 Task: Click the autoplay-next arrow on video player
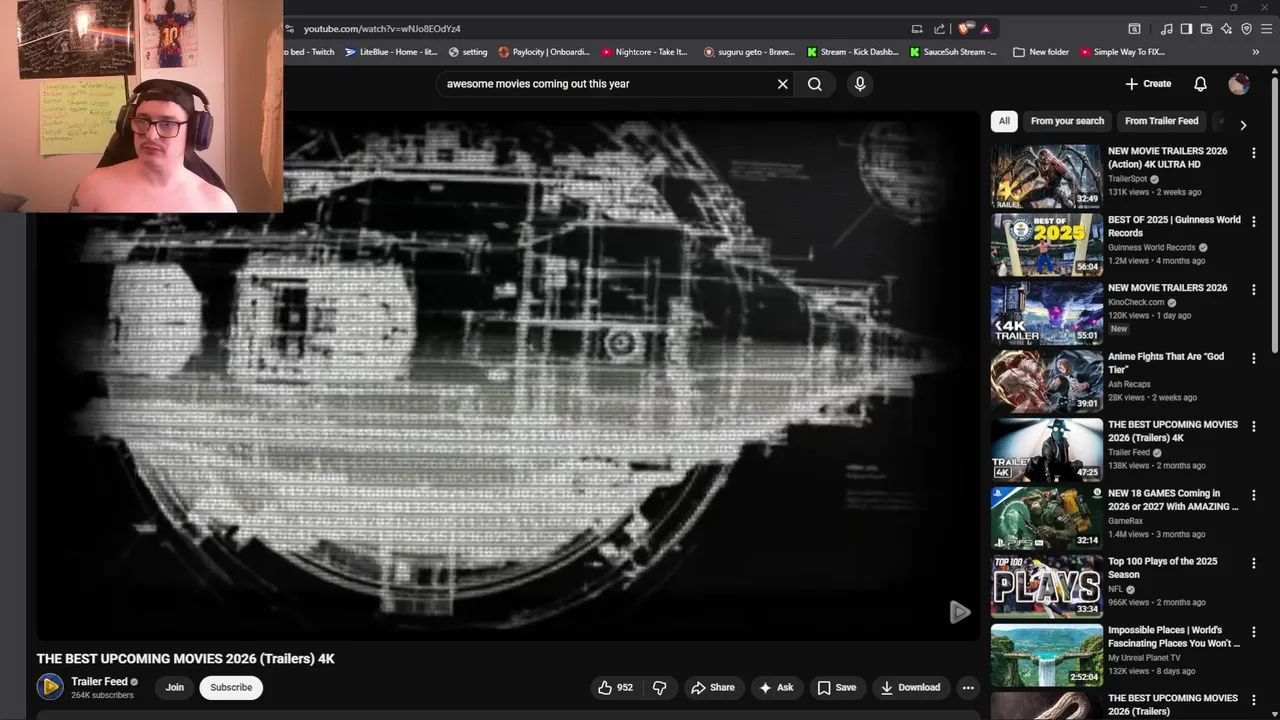[x=959, y=612]
